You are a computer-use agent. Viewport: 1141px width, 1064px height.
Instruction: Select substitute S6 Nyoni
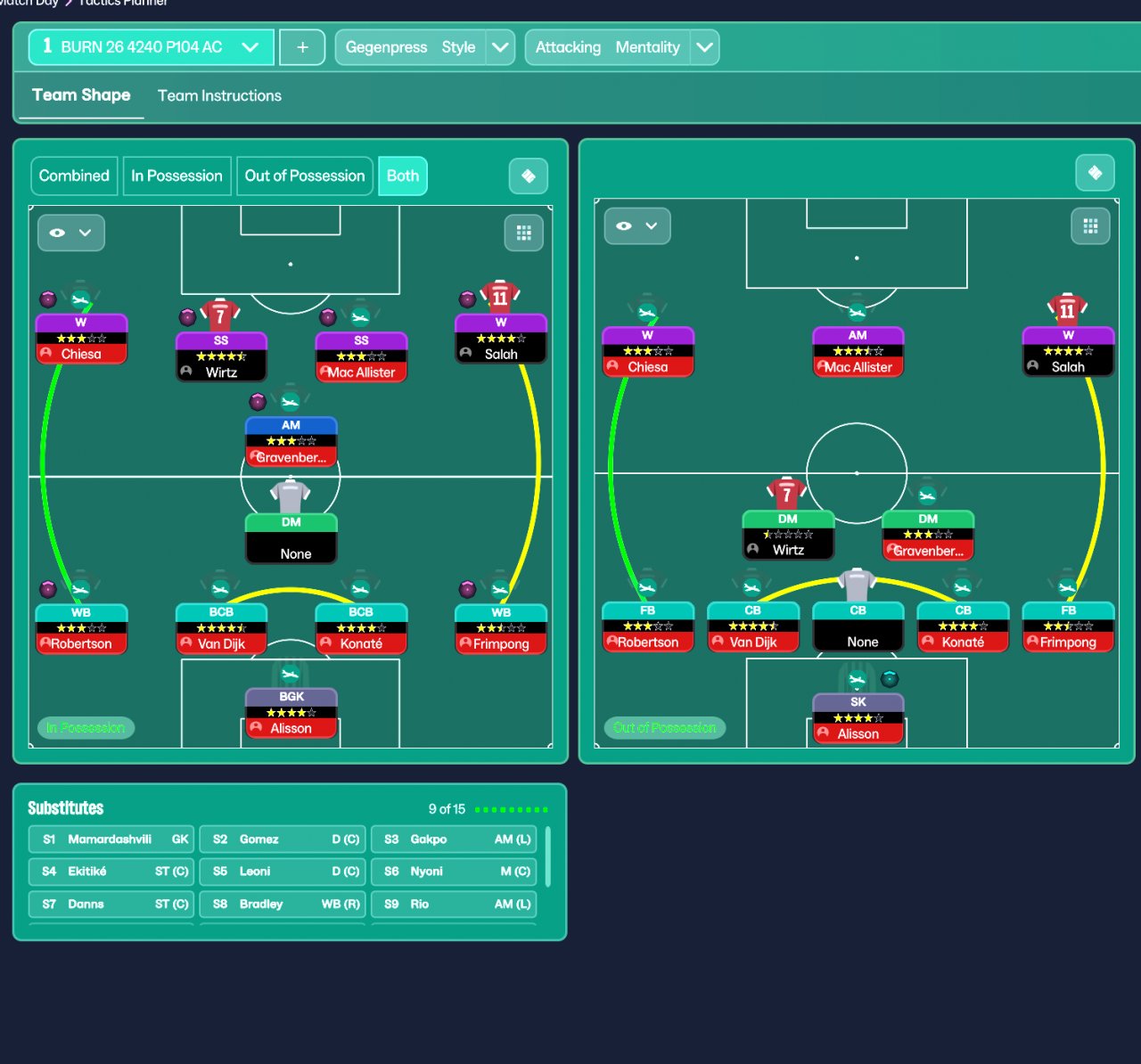454,872
